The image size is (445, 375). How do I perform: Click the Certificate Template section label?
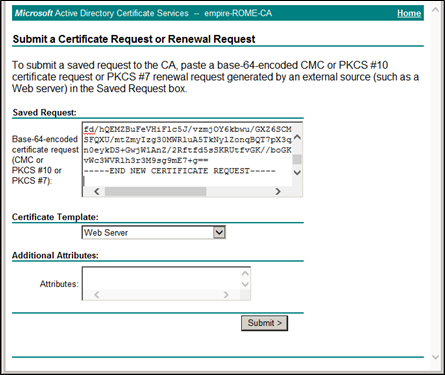tap(55, 217)
